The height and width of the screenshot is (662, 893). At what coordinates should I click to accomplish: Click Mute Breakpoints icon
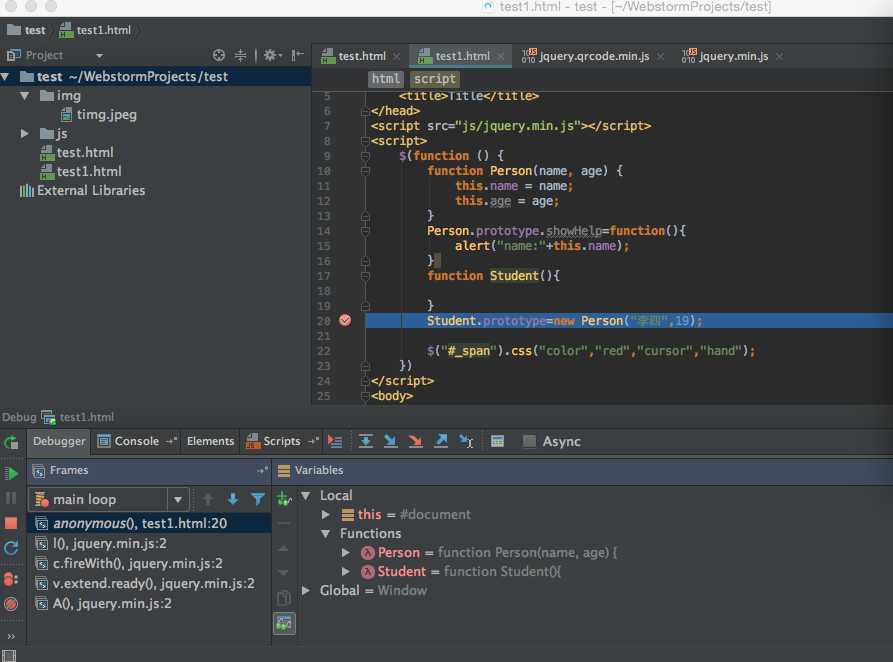click(11, 604)
